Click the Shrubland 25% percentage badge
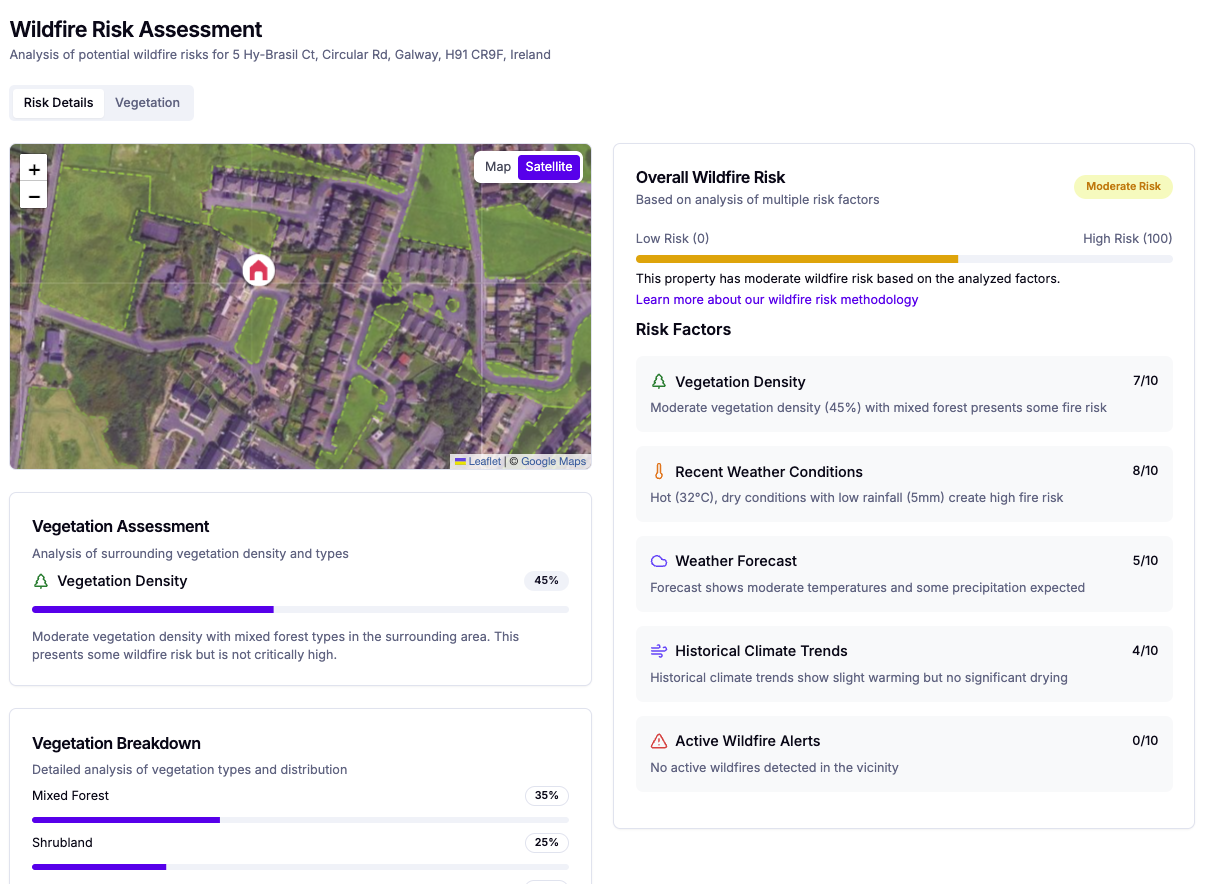 (546, 842)
